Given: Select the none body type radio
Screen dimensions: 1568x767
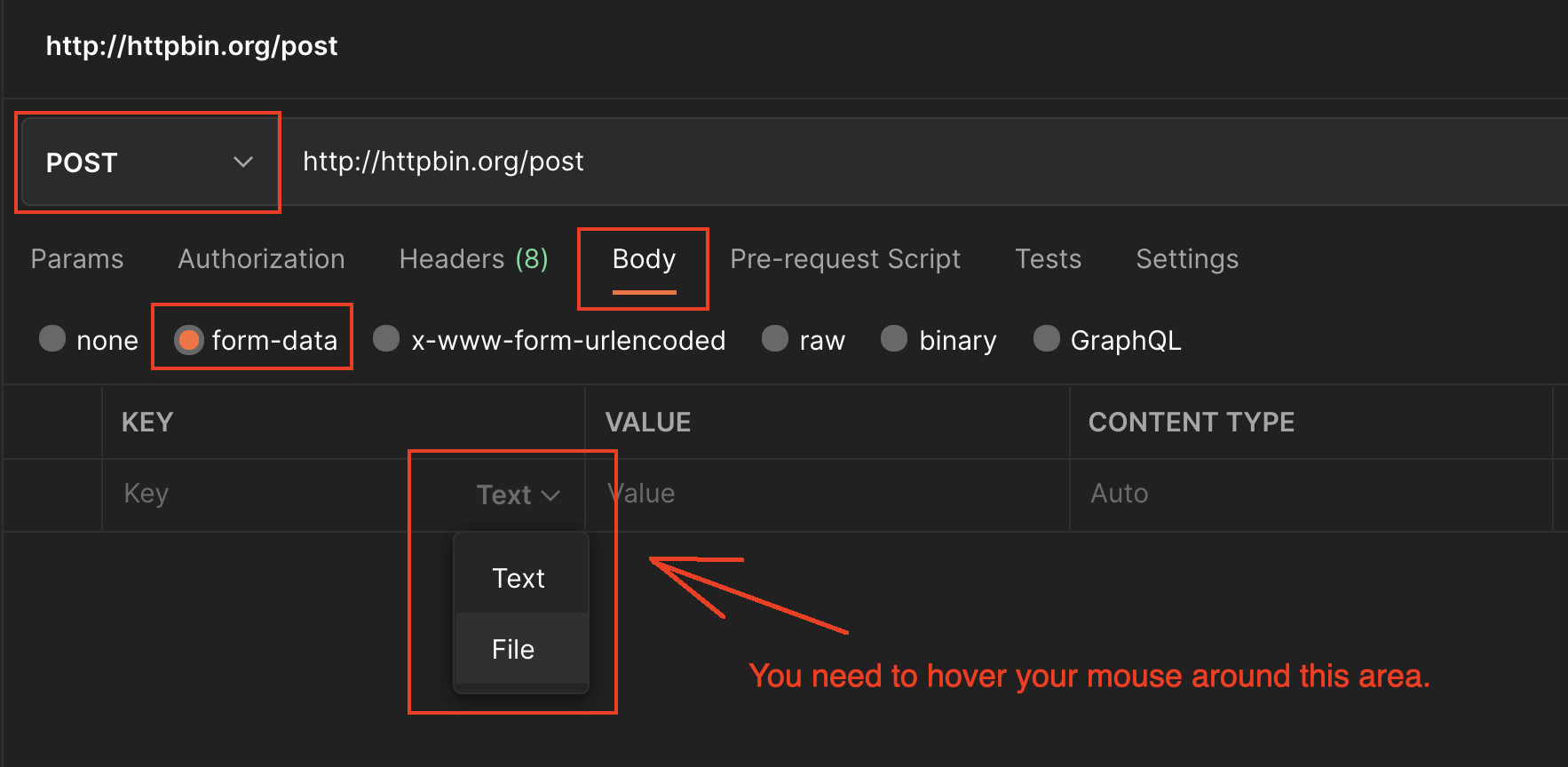Looking at the screenshot, I should tap(52, 338).
